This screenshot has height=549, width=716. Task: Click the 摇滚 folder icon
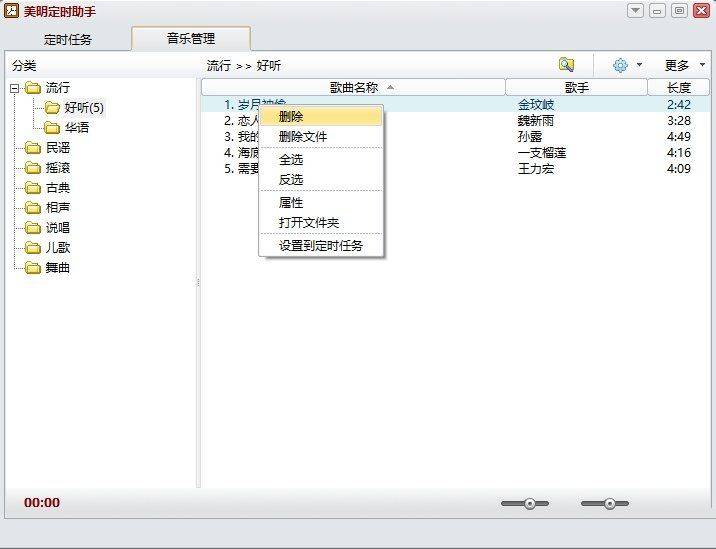coord(33,168)
